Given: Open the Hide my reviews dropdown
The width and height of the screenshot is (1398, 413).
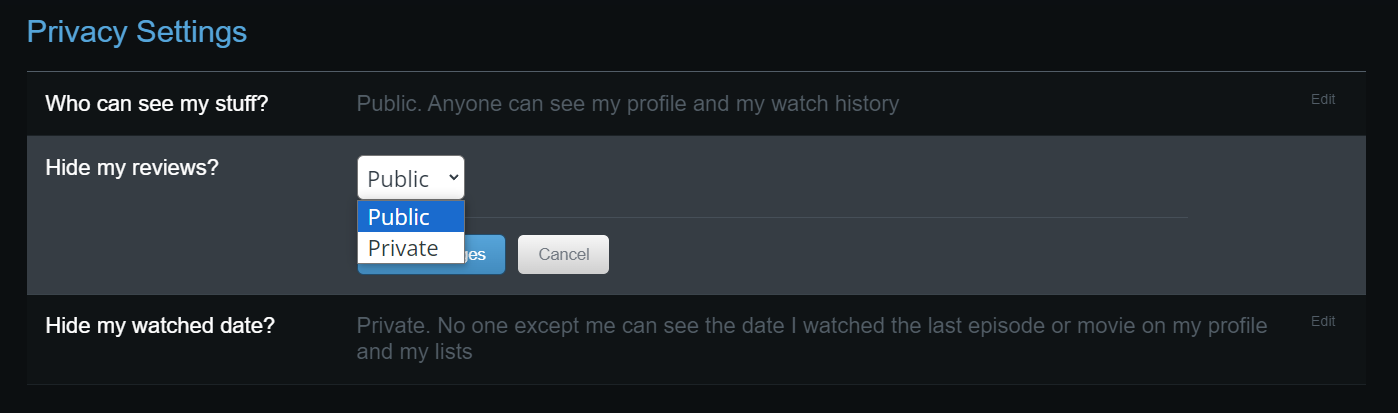Looking at the screenshot, I should tap(410, 178).
